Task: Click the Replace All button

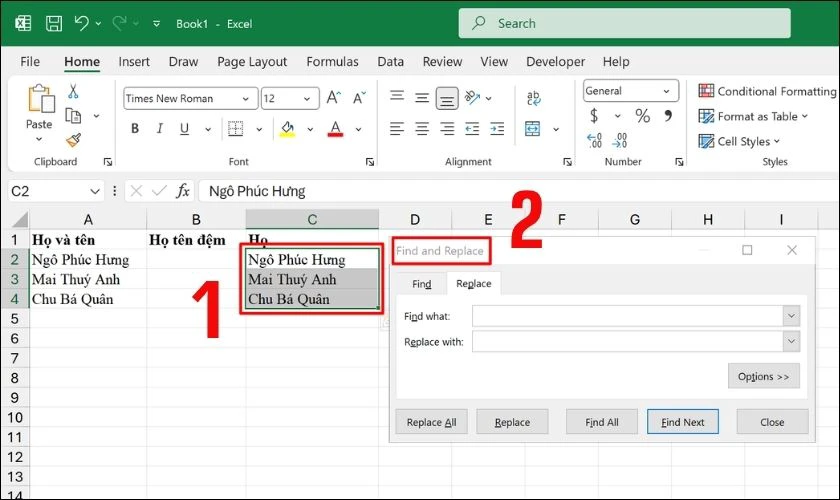Action: 431,422
